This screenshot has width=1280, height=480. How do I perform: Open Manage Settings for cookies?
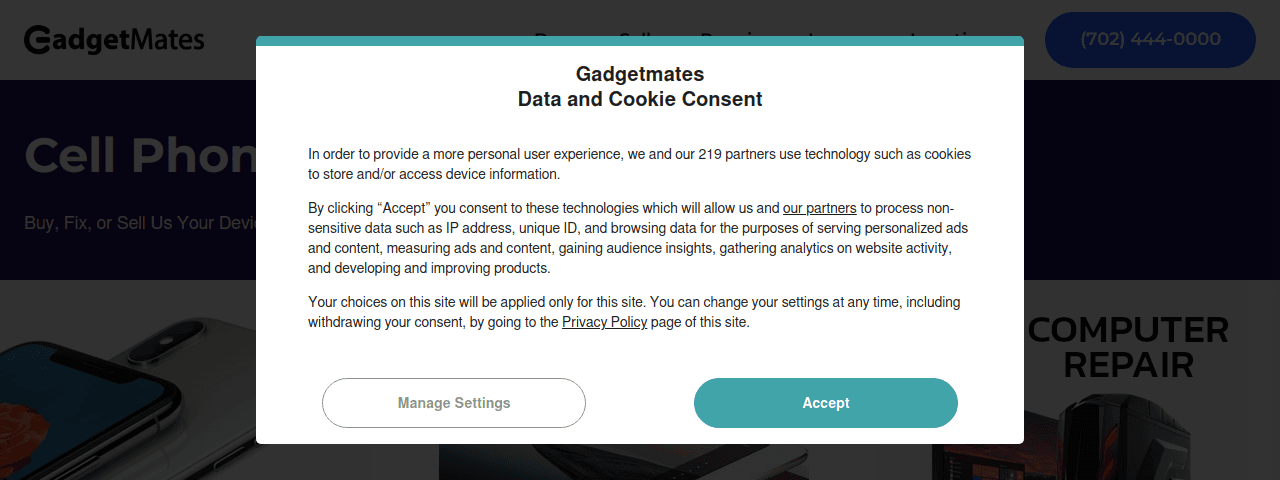[x=453, y=403]
